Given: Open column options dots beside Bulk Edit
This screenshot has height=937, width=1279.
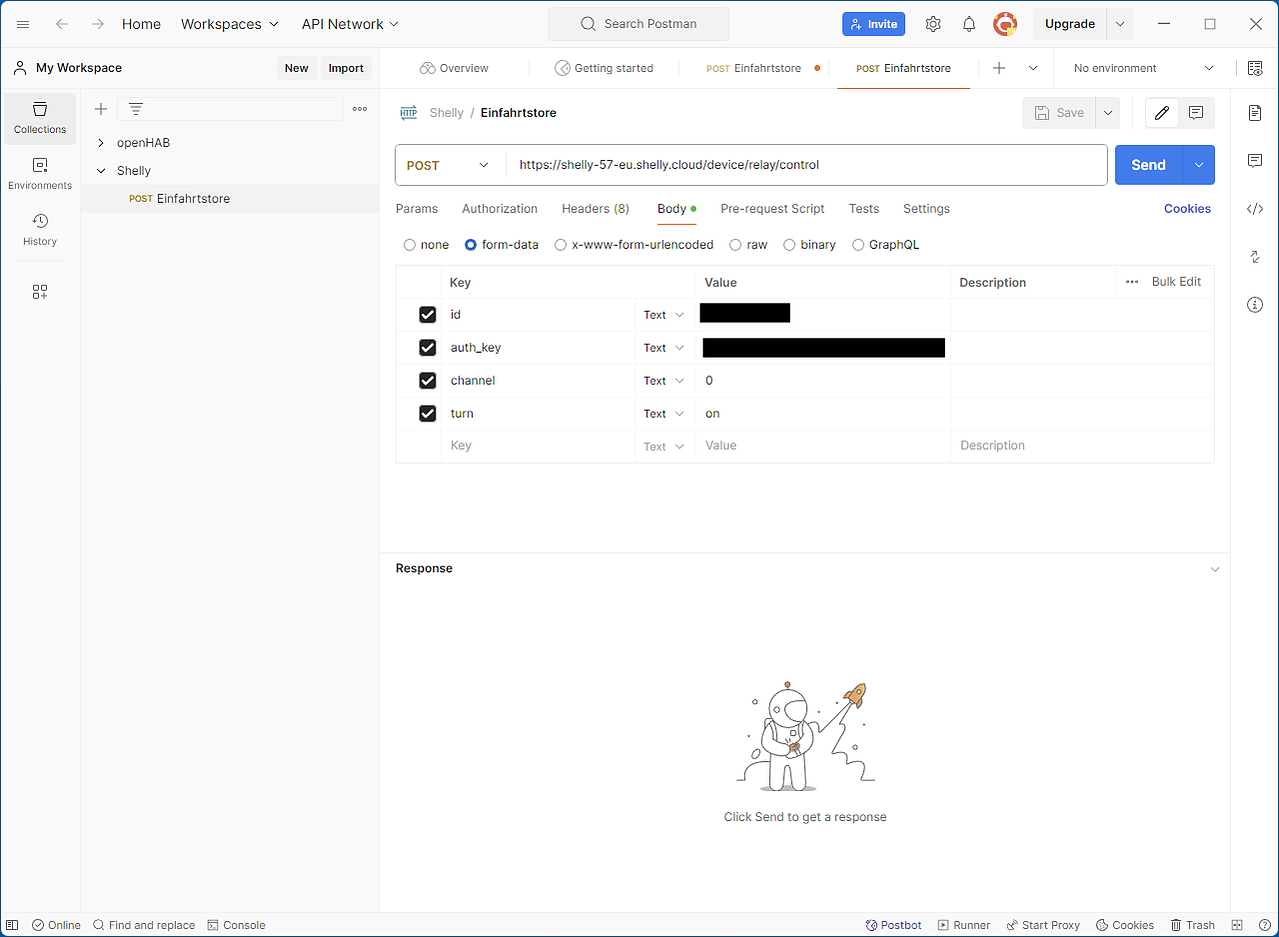Looking at the screenshot, I should coord(1132,282).
